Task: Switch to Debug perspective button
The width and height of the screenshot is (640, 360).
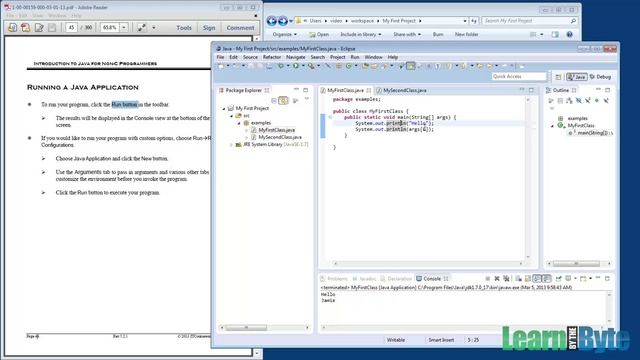Action: click(x=600, y=77)
